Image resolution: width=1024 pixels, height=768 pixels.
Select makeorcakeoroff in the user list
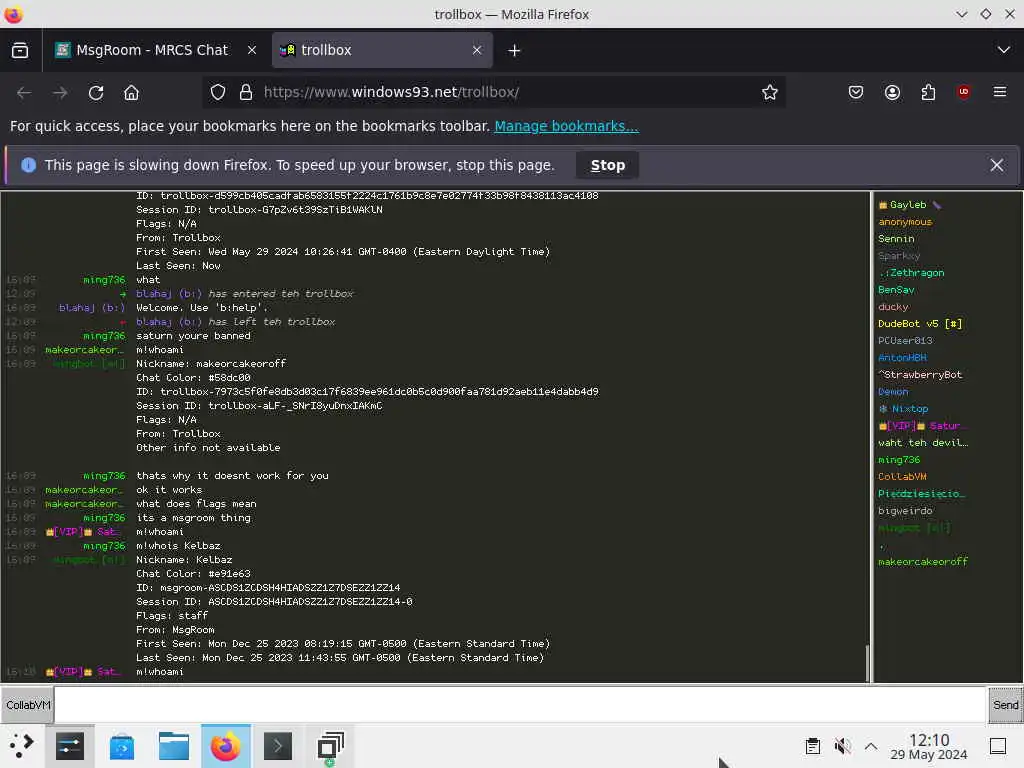point(923,562)
